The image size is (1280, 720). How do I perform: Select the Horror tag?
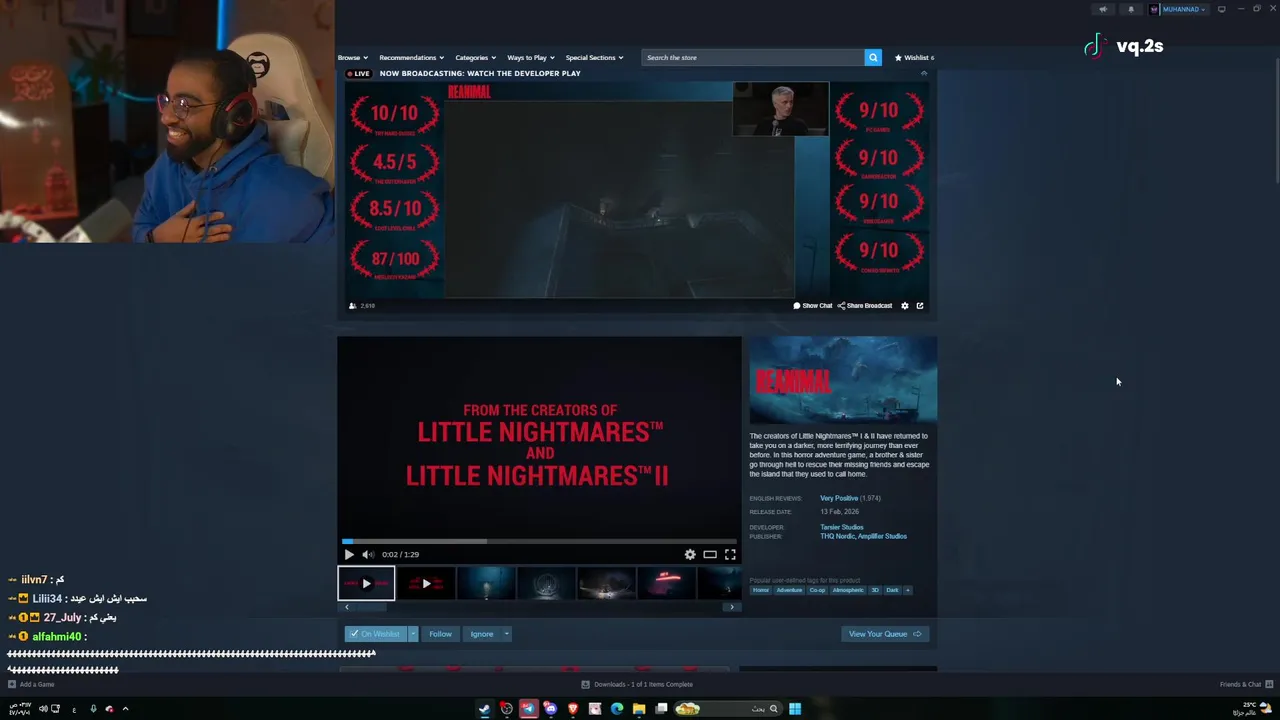pos(761,590)
